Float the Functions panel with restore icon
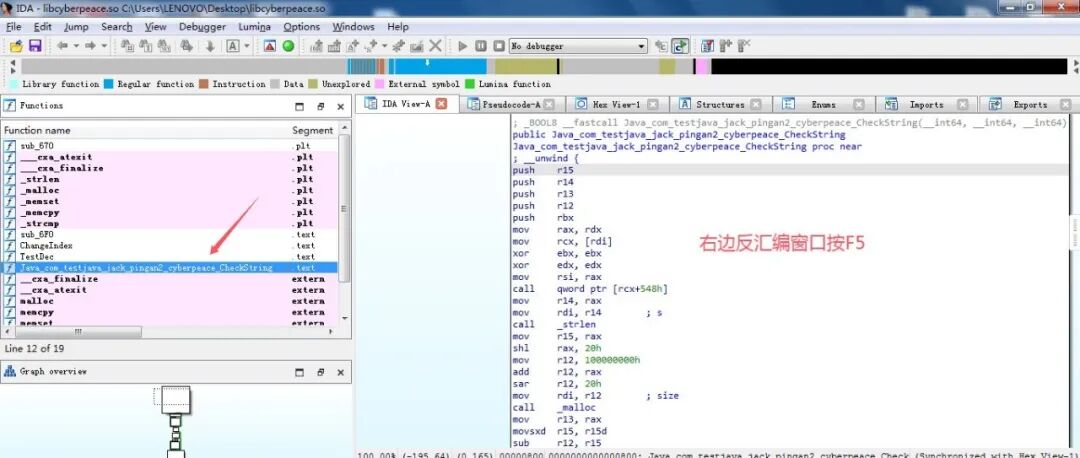The image size is (1080, 458). pyautogui.click(x=320, y=107)
